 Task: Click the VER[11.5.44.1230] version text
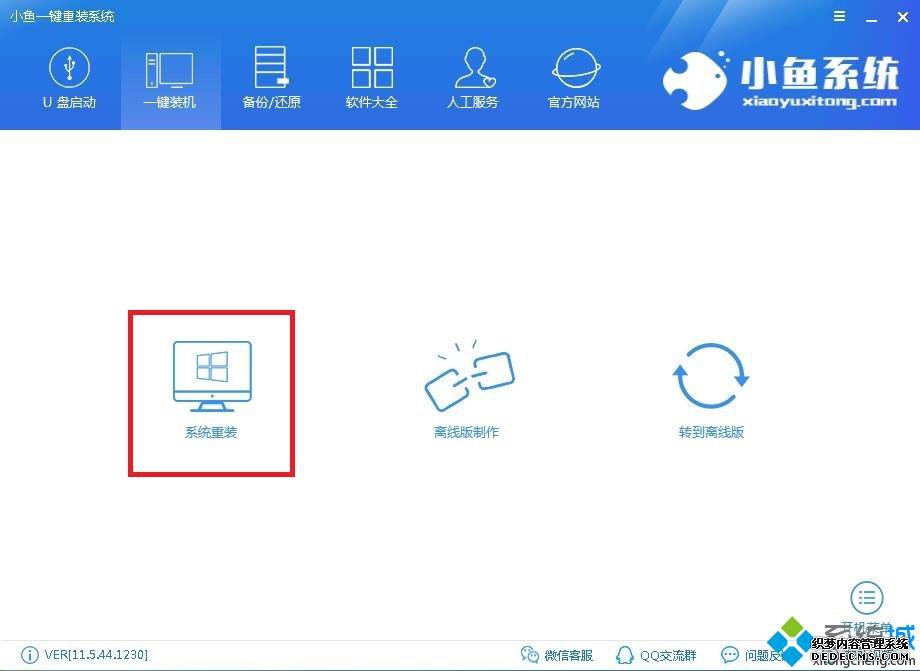(96, 655)
